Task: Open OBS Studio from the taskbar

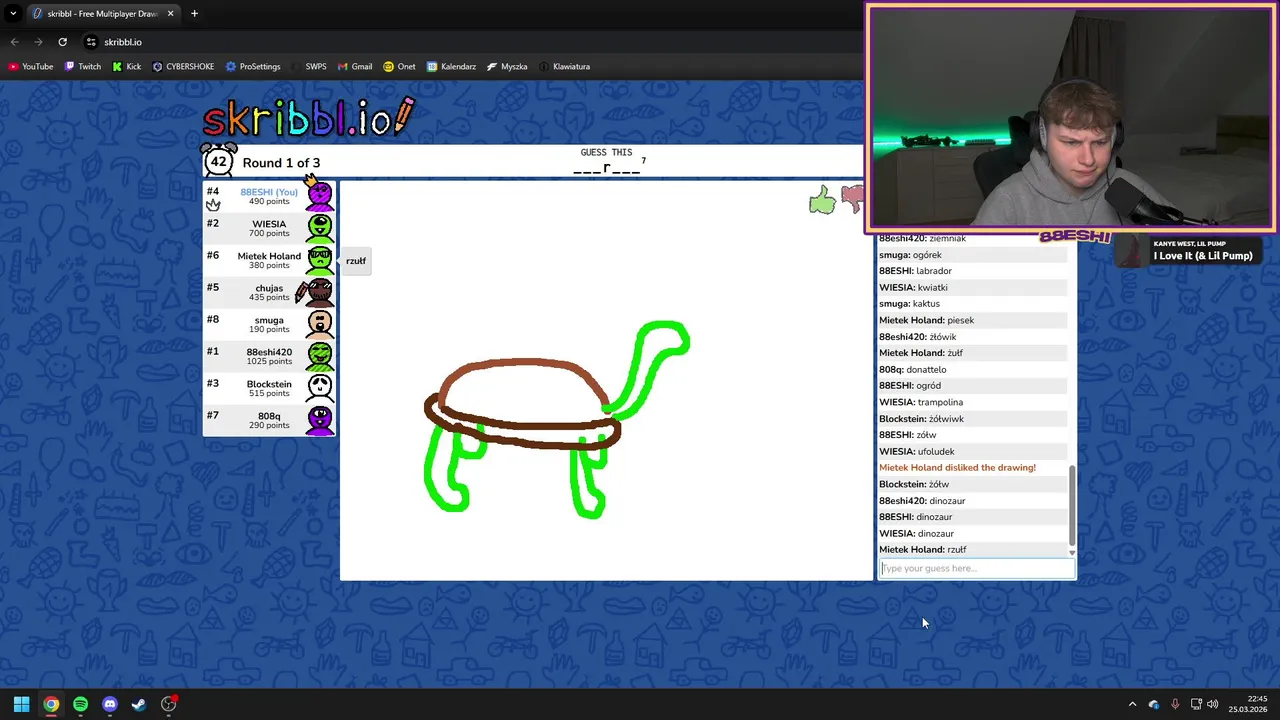Action: point(169,704)
